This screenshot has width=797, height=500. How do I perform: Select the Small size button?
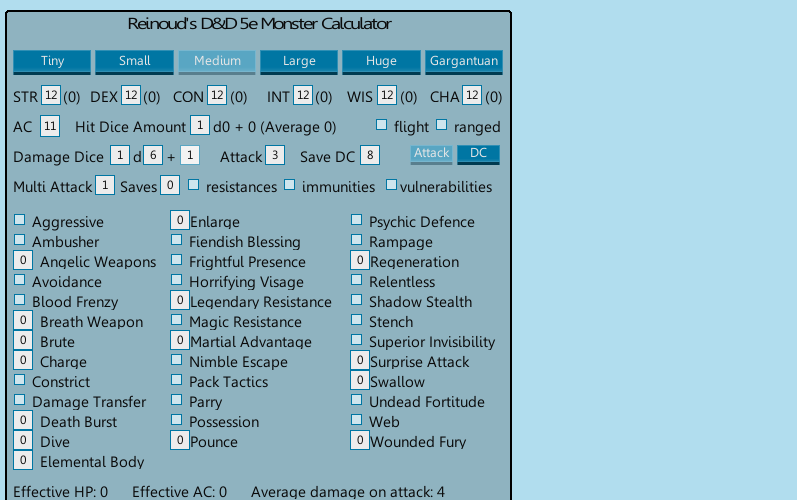[134, 62]
